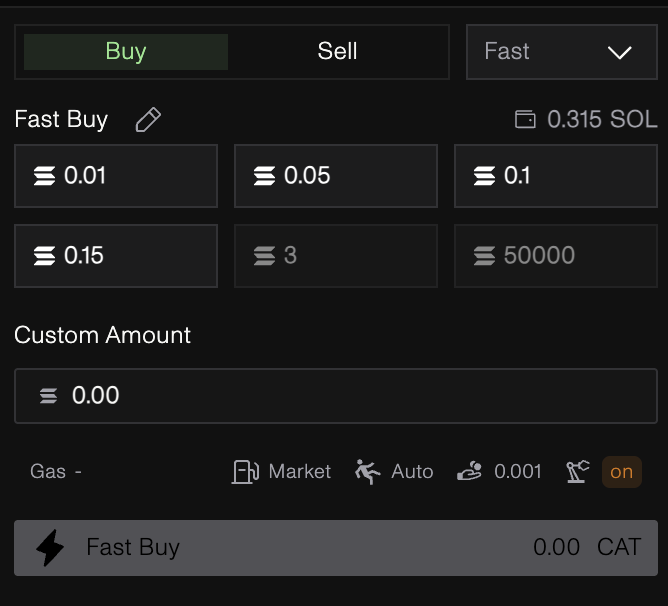Toggle the orange 'on' switch

(x=621, y=471)
